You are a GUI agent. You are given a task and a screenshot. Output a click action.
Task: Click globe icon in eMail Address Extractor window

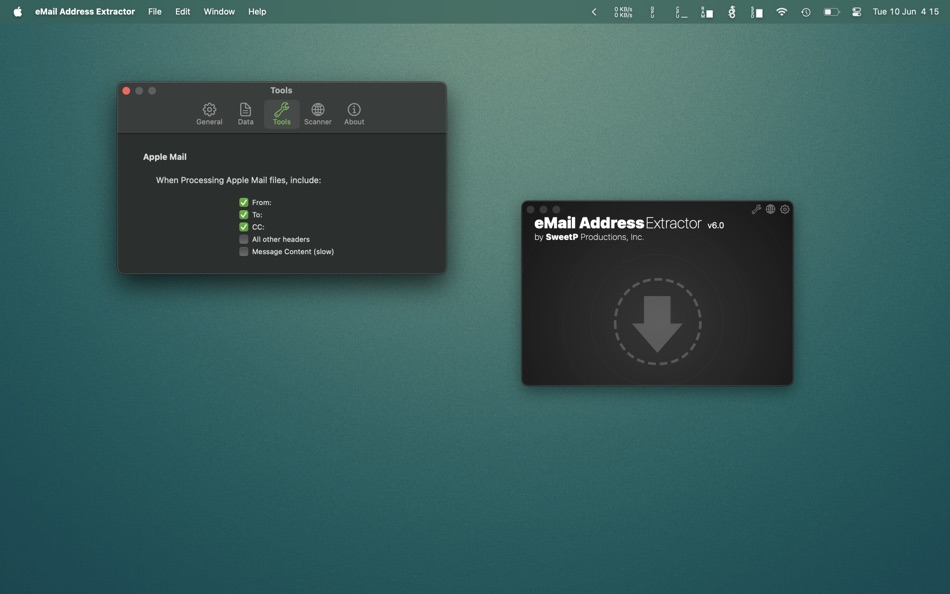[771, 209]
